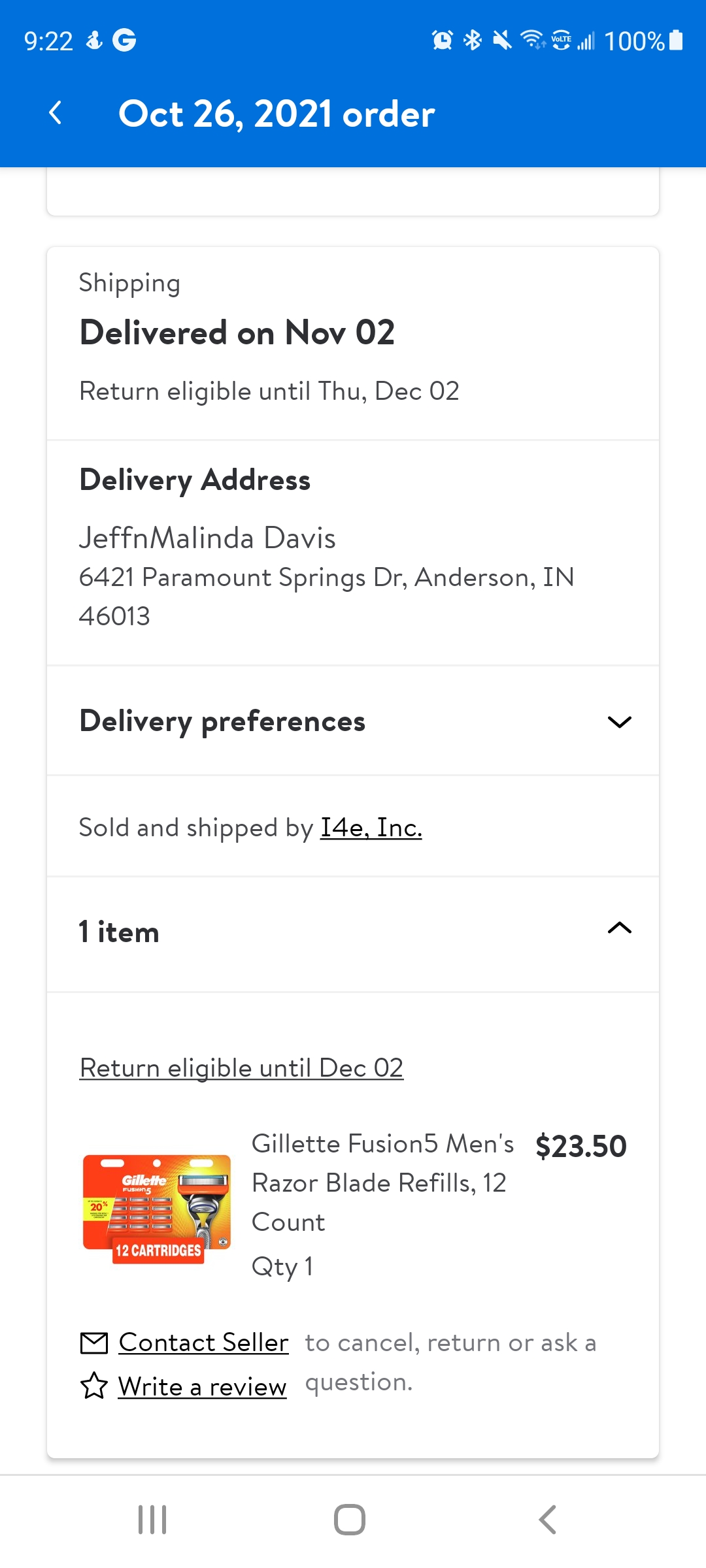
Task: Tap the battery indicator icon
Action: (677, 41)
